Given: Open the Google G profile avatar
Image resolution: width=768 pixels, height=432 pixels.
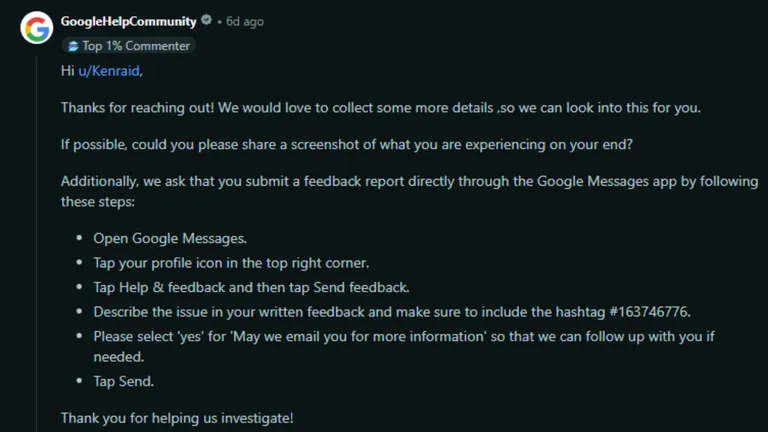Looking at the screenshot, I should pyautogui.click(x=37, y=27).
